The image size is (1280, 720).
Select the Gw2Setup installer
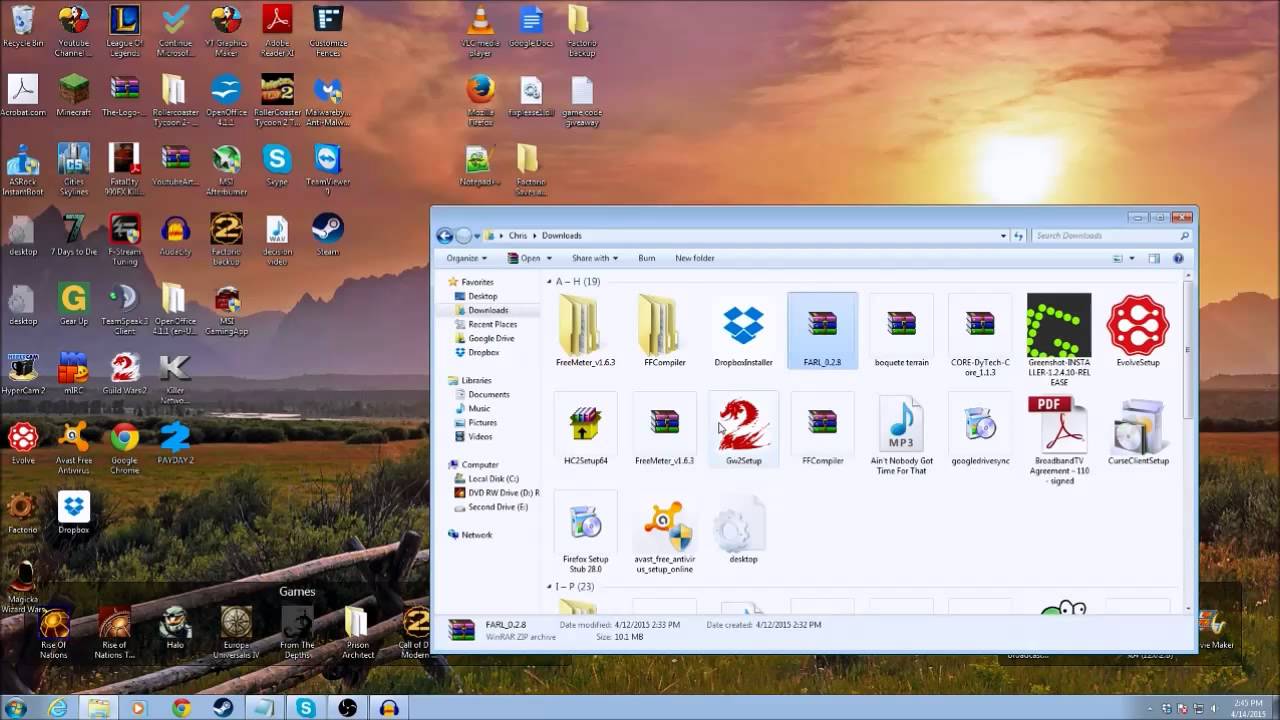tap(743, 430)
